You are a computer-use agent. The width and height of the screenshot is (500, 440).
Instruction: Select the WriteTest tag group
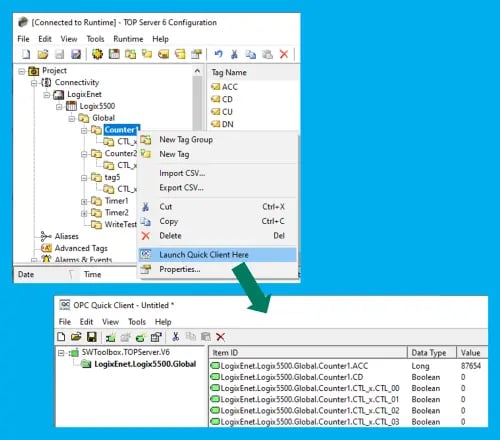coord(121,225)
